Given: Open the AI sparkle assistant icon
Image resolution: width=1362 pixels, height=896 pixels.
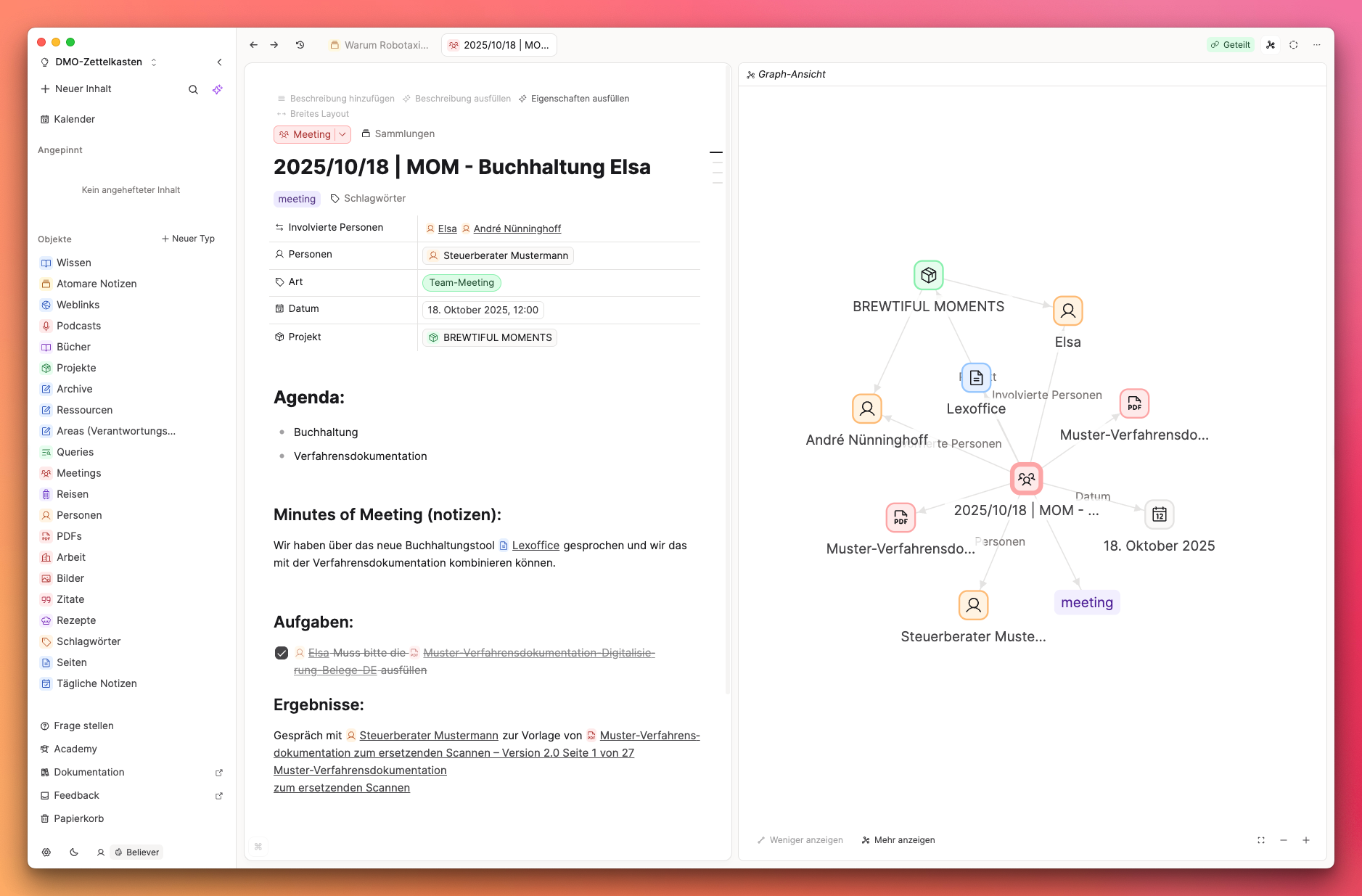Looking at the screenshot, I should point(218,89).
